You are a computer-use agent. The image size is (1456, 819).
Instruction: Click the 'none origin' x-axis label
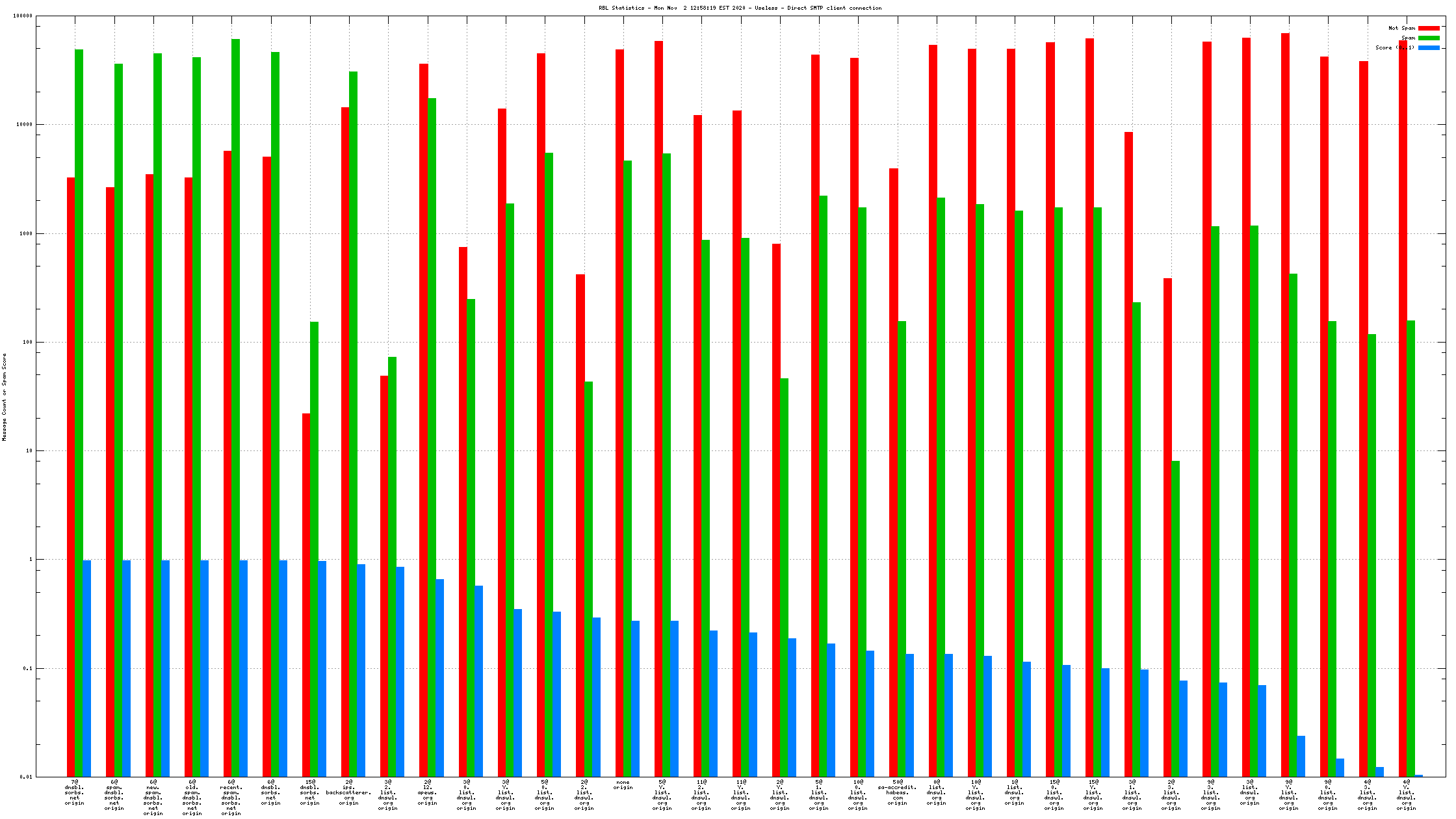click(x=623, y=785)
